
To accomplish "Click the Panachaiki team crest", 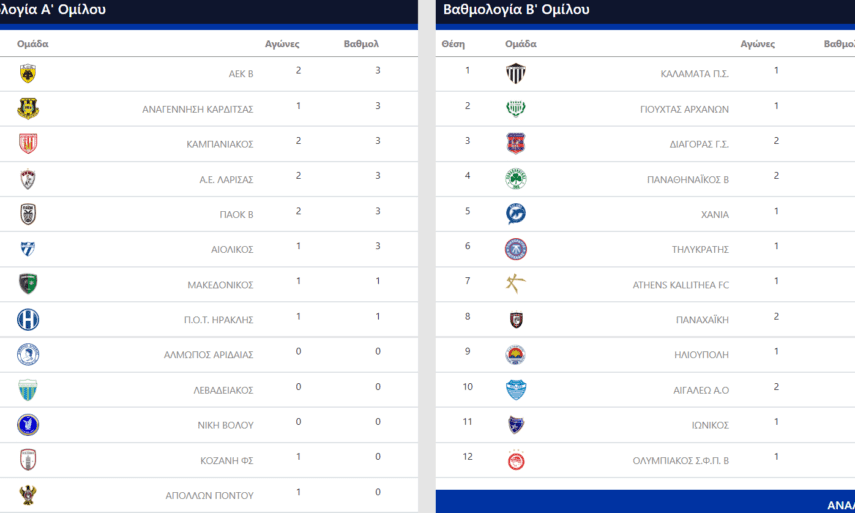I will [x=515, y=320].
